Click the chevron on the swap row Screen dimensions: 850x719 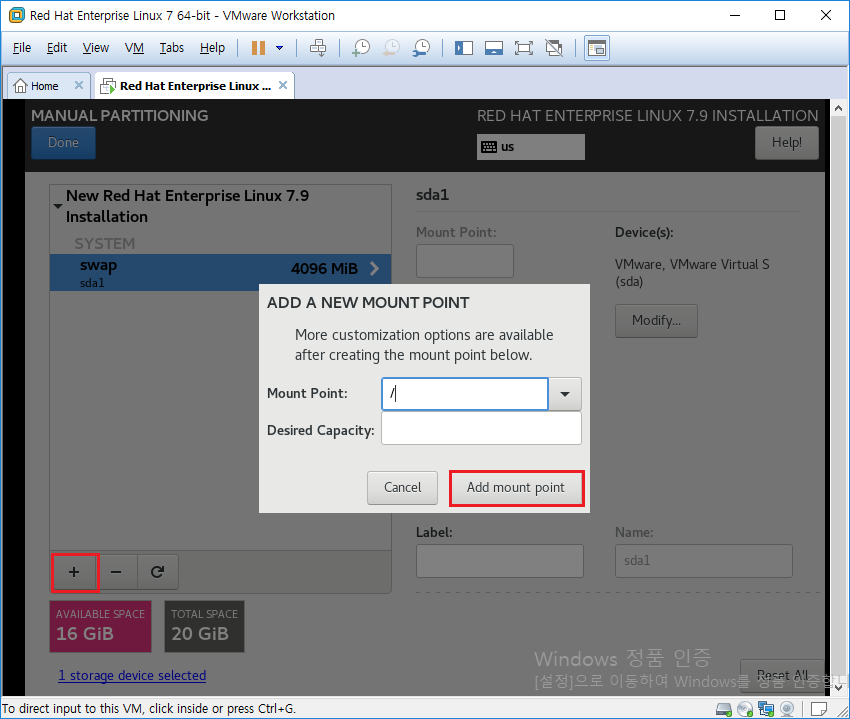click(375, 268)
